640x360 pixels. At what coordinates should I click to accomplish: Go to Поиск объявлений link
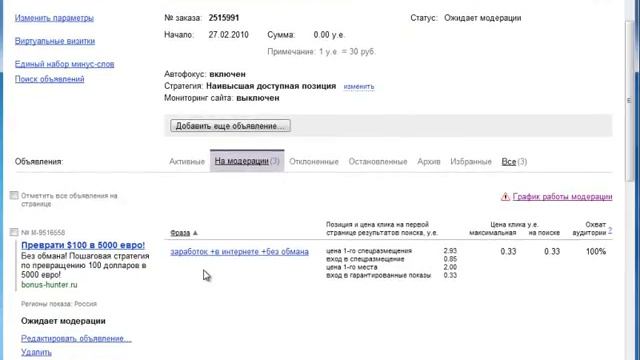pyautogui.click(x=49, y=79)
